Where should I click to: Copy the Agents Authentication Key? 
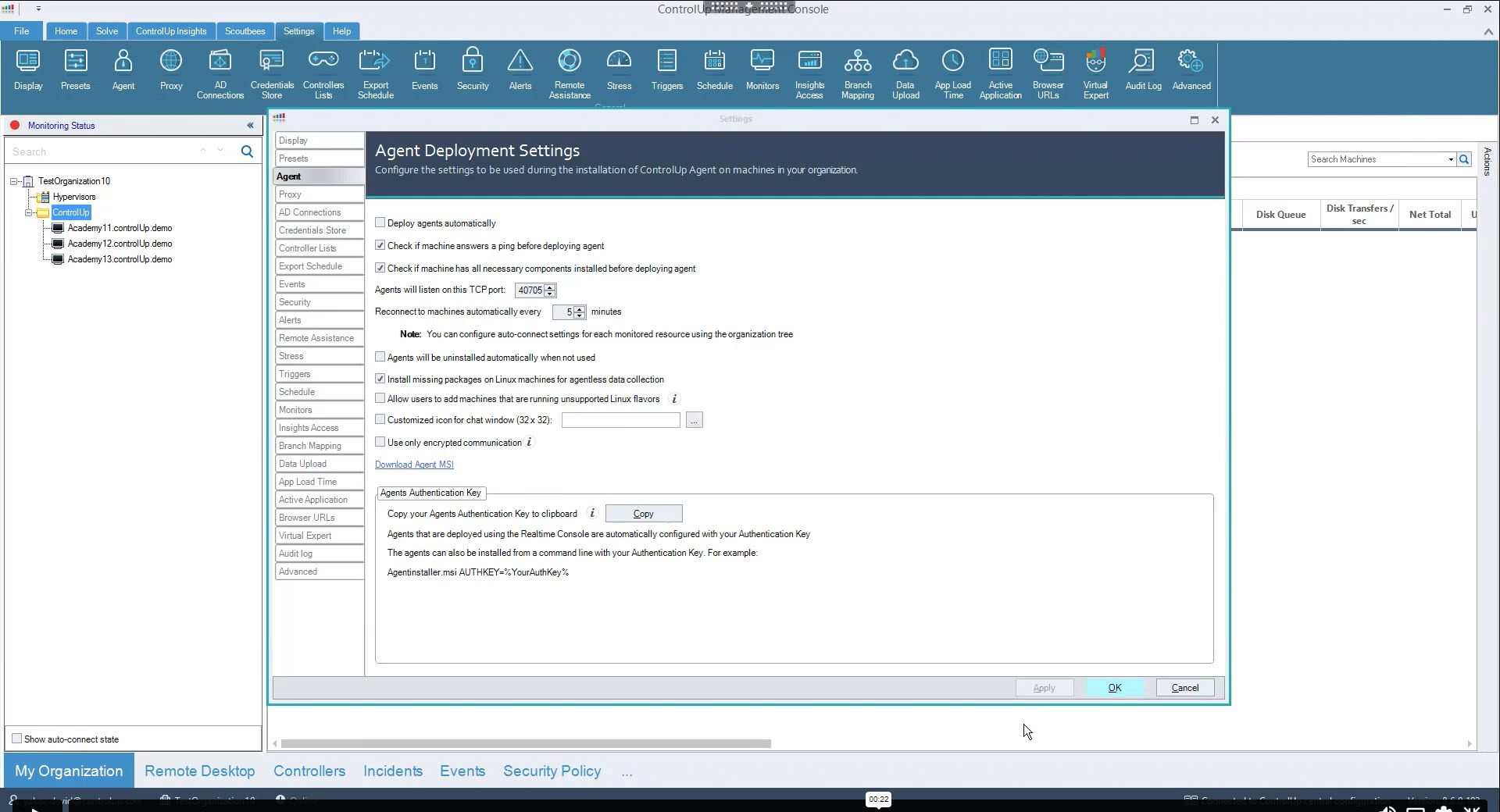coord(644,514)
